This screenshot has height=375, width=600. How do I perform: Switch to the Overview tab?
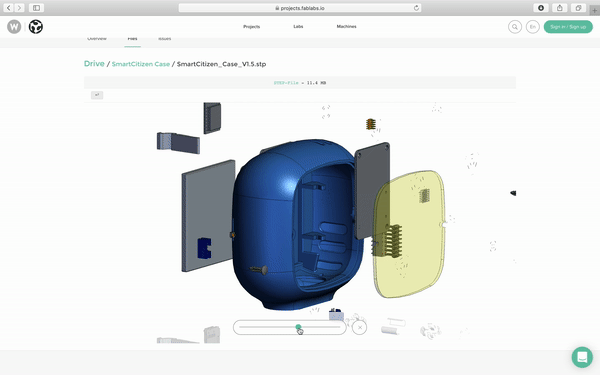pos(97,39)
